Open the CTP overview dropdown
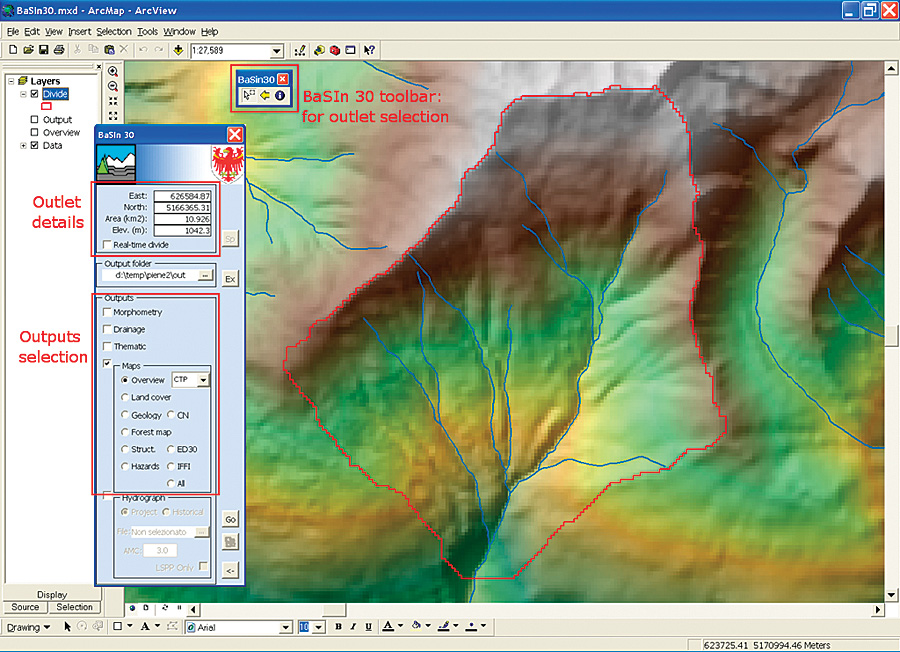The width and height of the screenshot is (900, 652). pyautogui.click(x=203, y=380)
